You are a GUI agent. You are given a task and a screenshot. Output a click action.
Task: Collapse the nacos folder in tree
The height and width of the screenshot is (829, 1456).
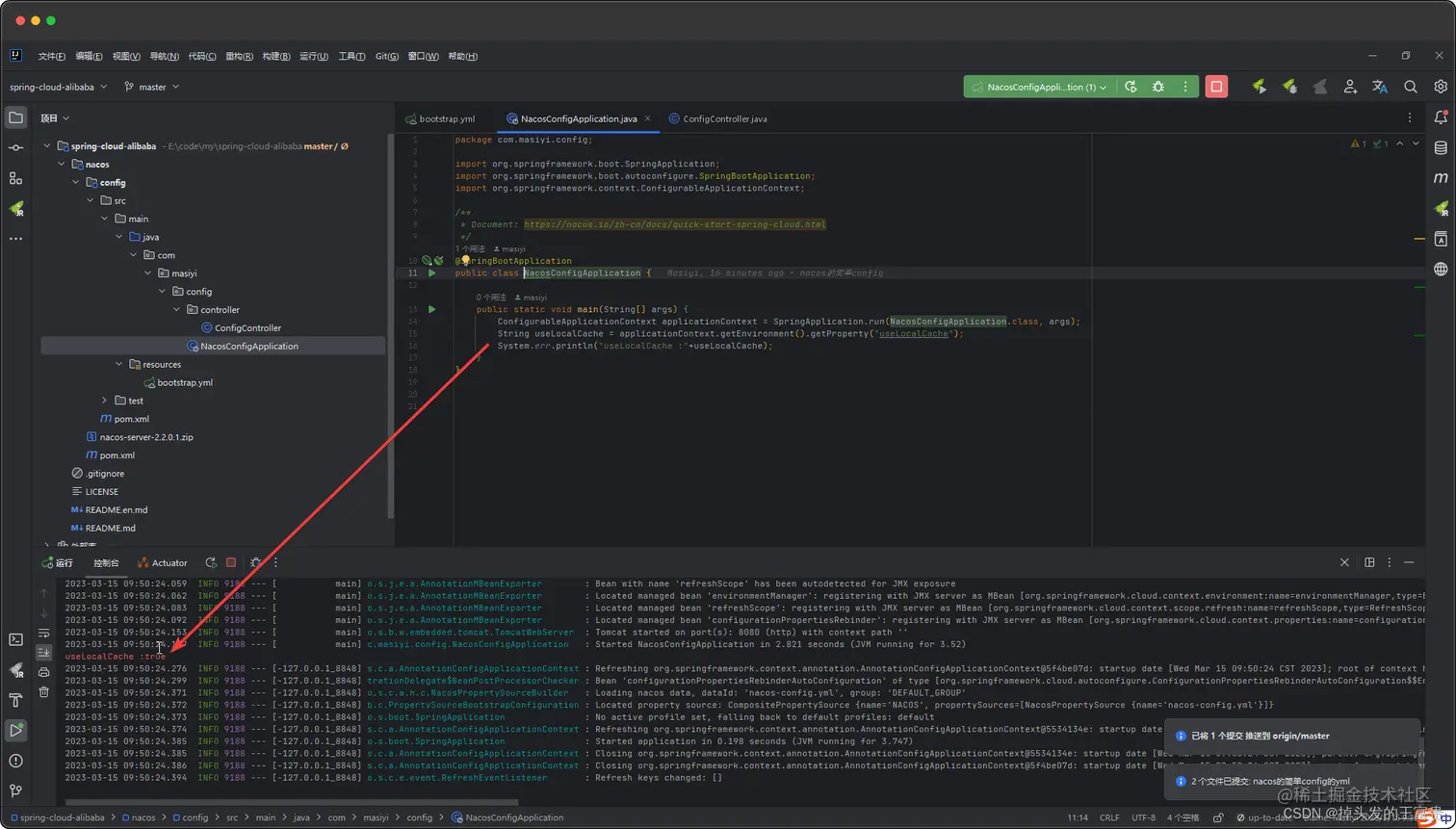61,165
